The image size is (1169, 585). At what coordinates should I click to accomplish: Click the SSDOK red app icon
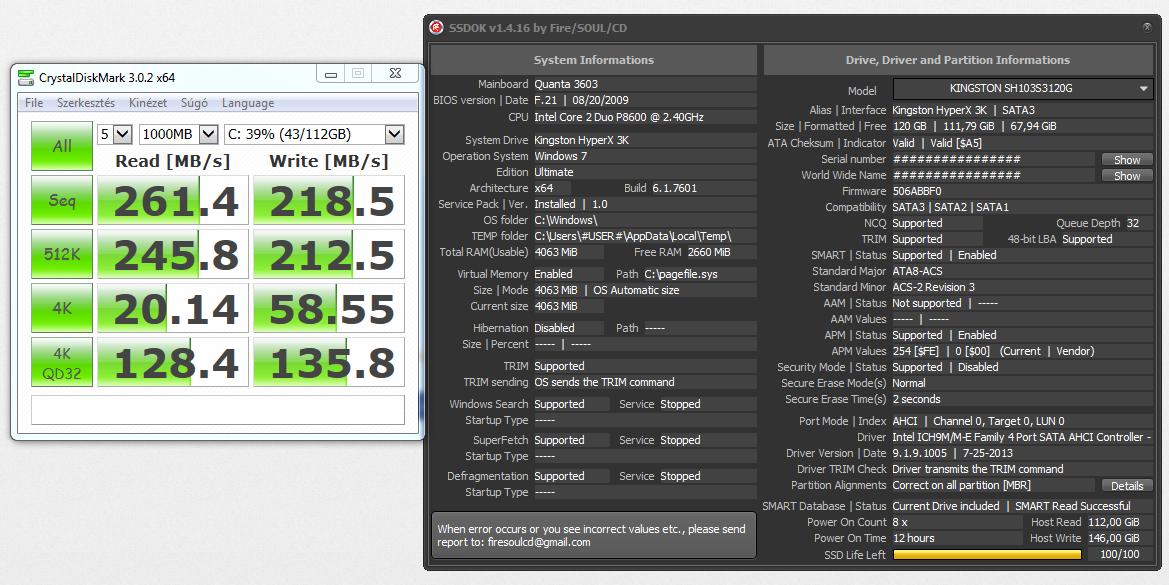point(437,28)
